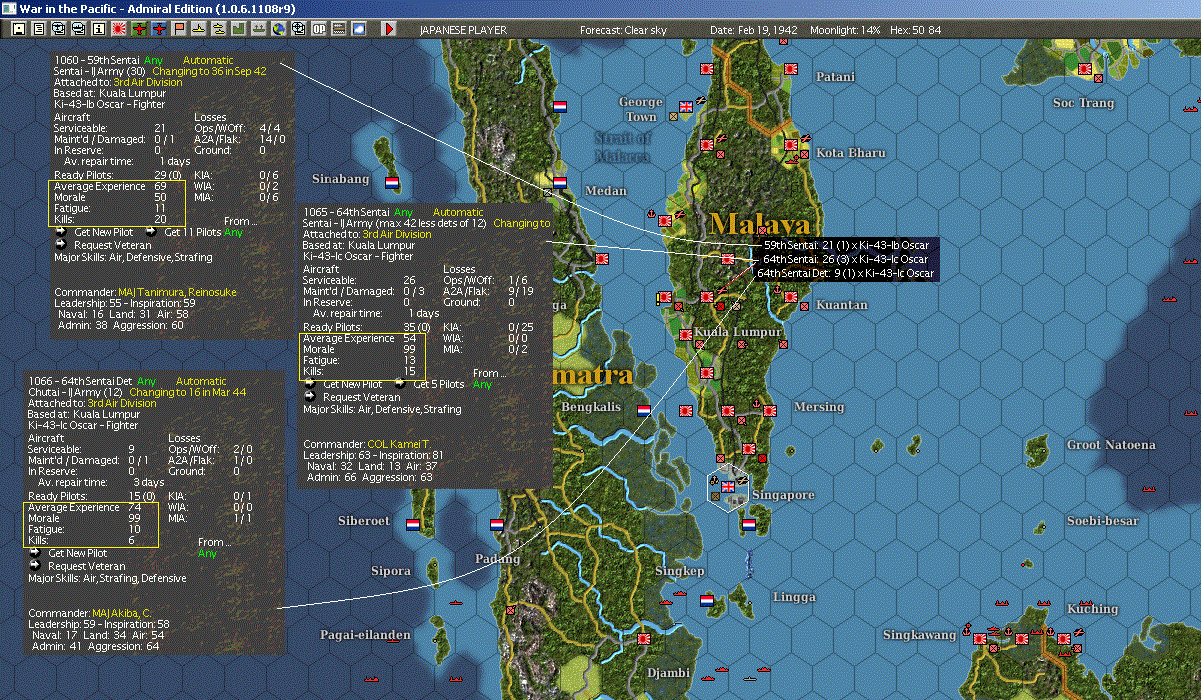Viewport: 1201px width, 700px height.
Task: Click the 'Moonlight: 14%' status text
Action: pos(845,31)
